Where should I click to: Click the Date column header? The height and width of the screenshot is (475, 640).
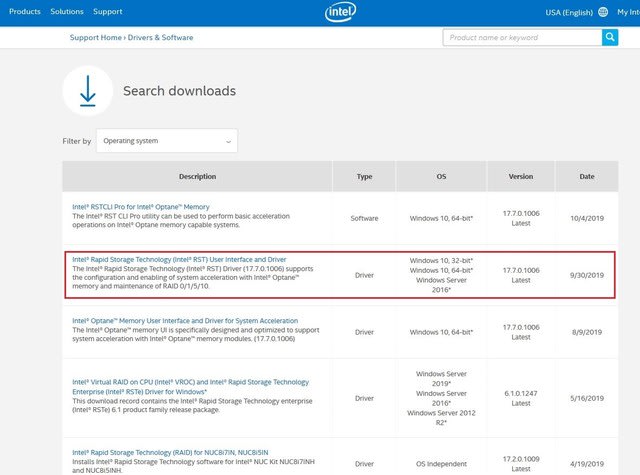[x=587, y=176]
